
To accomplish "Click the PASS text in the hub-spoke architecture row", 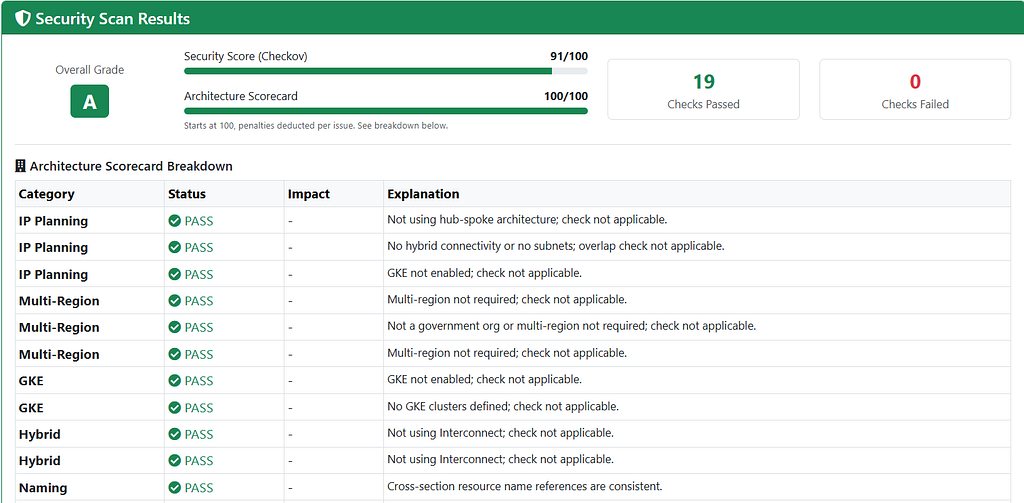I will tap(199, 221).
